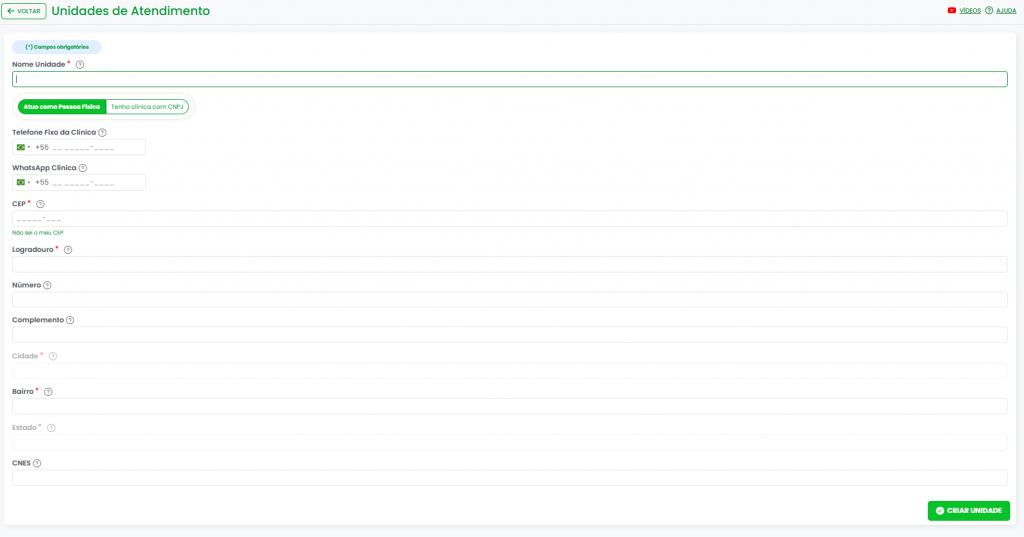The height and width of the screenshot is (537, 1024).
Task: Open country flag dropdown for WhatsApp Clínica
Action: pyautogui.click(x=23, y=183)
